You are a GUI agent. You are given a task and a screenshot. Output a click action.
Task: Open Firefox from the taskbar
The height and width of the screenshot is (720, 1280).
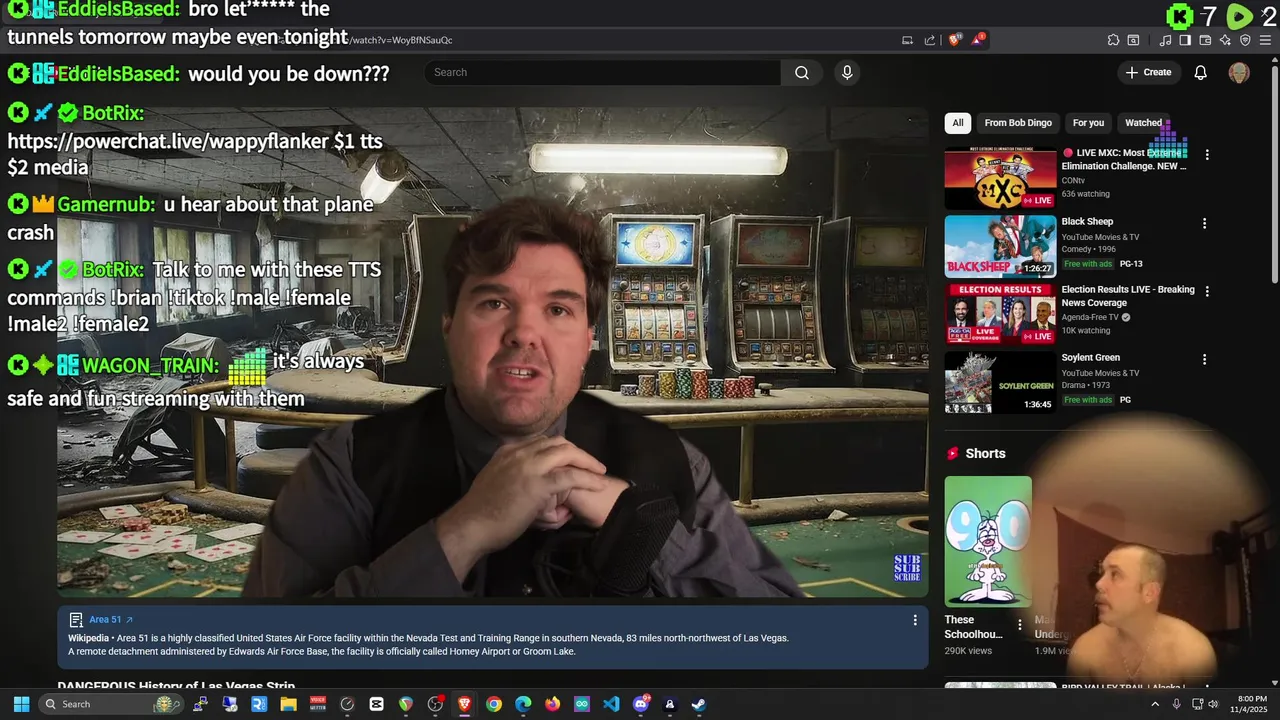tap(552, 704)
